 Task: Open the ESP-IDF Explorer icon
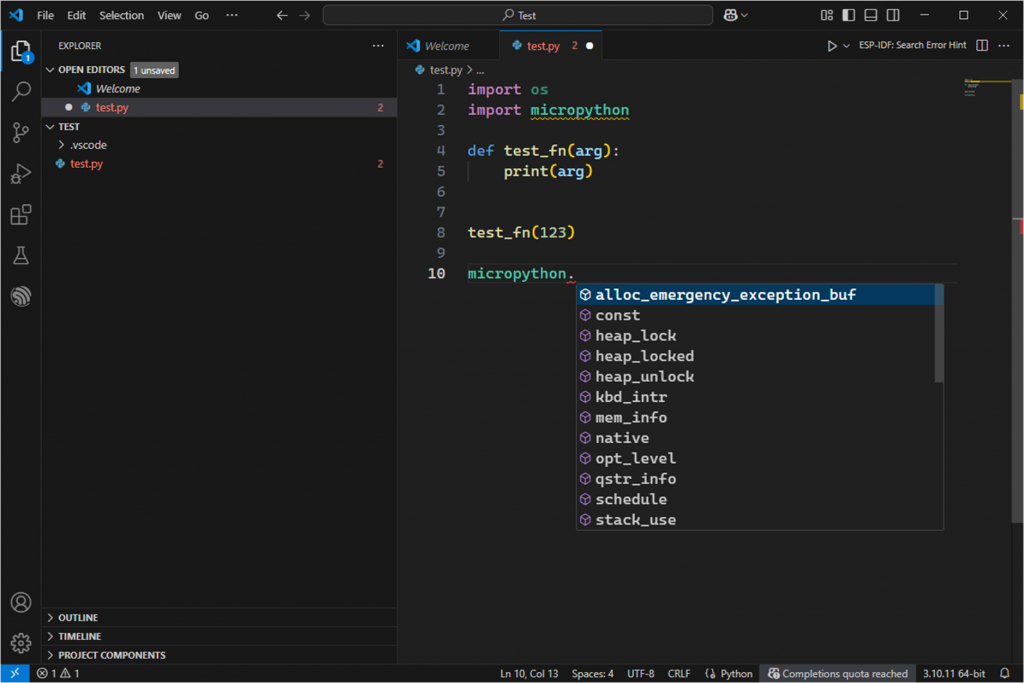(20, 297)
